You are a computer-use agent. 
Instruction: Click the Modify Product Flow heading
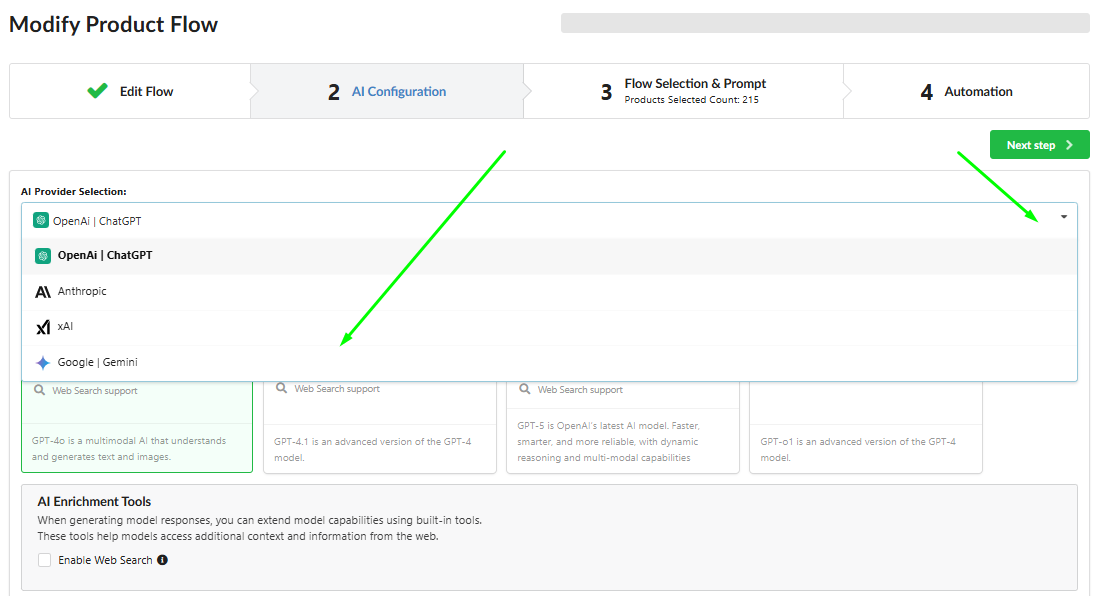113,25
